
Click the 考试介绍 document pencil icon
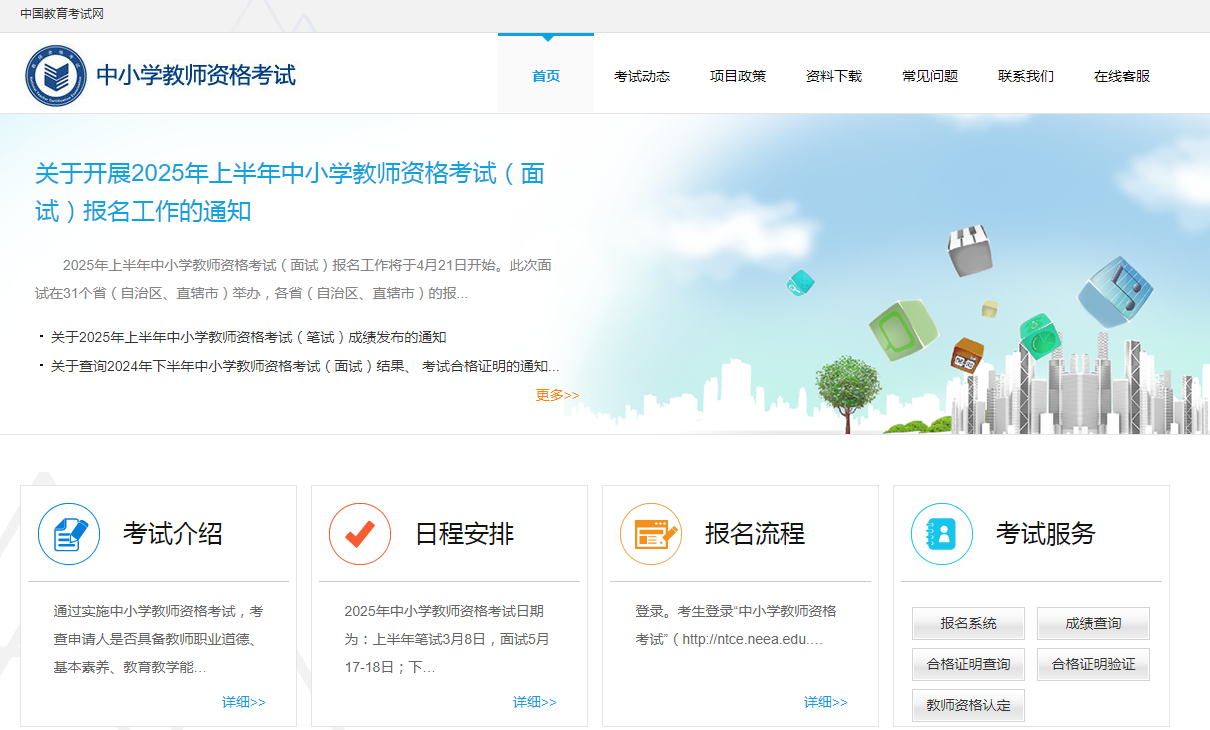pyautogui.click(x=69, y=534)
